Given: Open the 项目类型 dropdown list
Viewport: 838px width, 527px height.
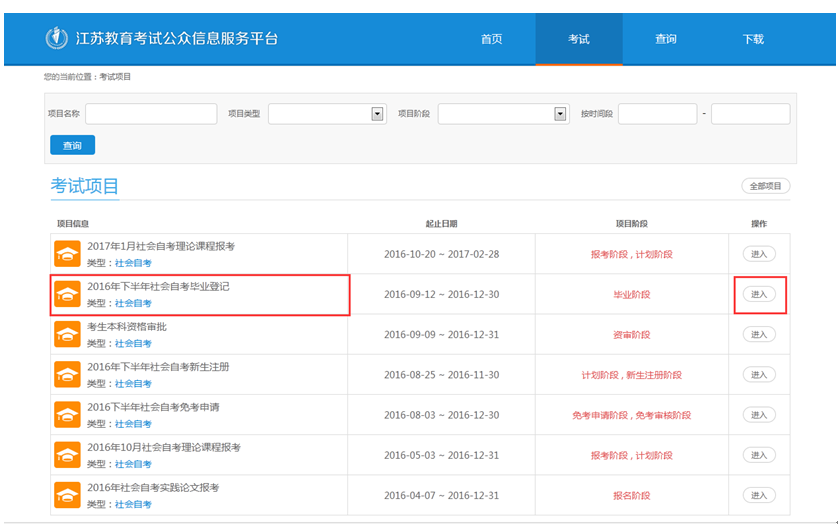Looking at the screenshot, I should 377,114.
